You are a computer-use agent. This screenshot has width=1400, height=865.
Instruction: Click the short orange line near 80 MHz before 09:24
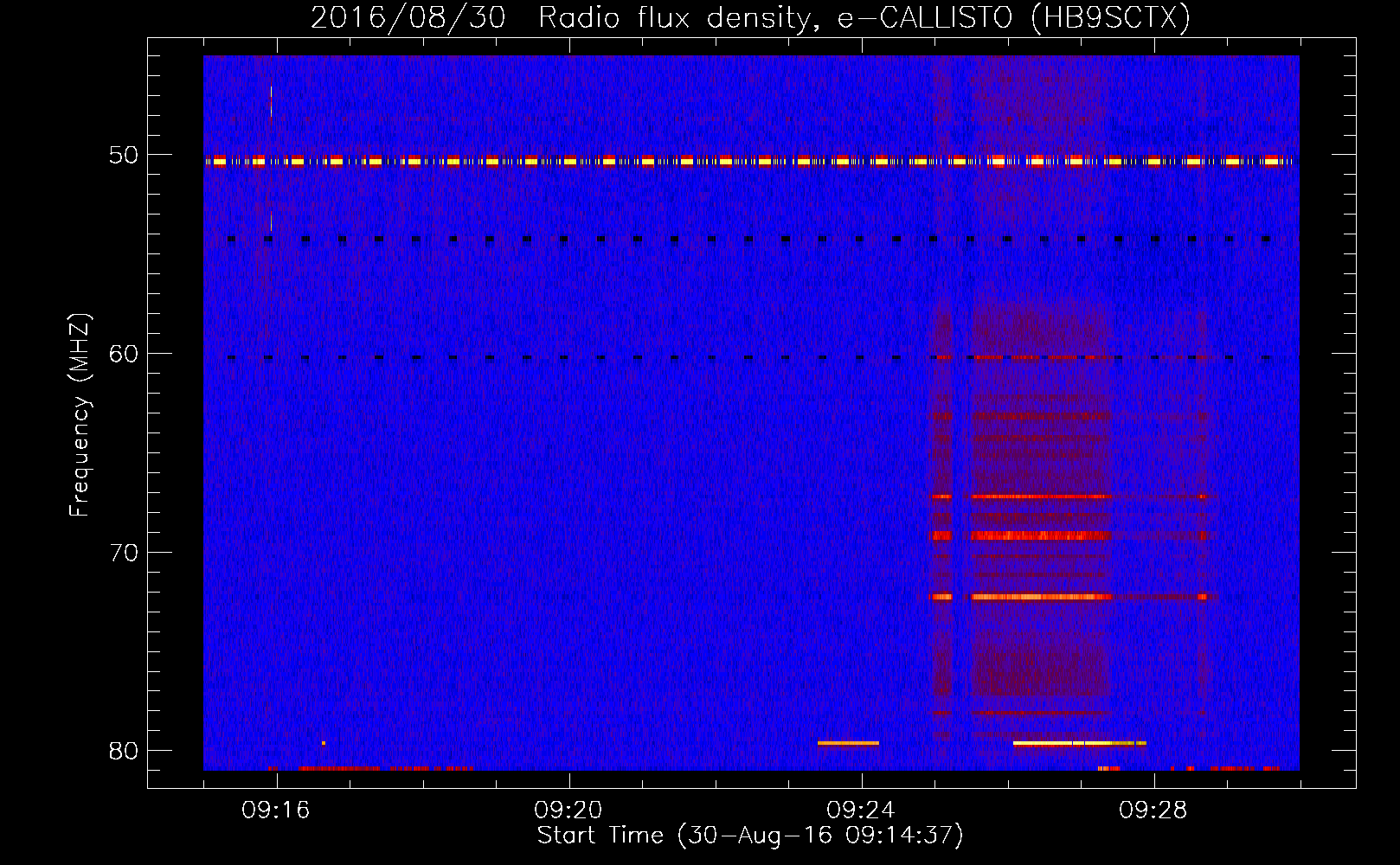(x=848, y=743)
